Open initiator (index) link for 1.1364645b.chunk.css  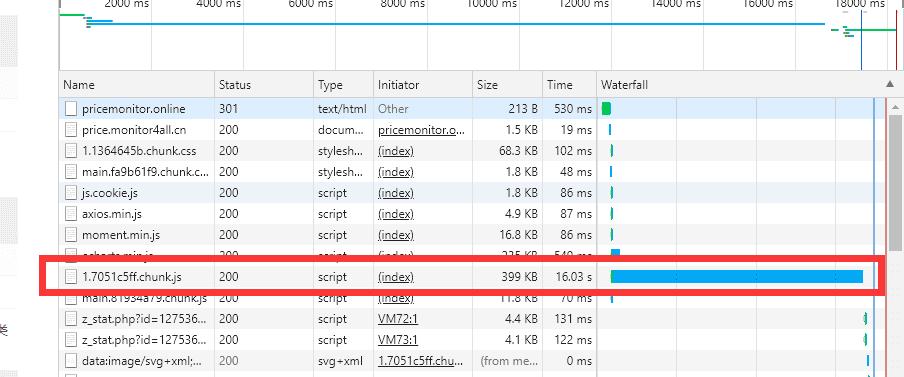(x=396, y=151)
